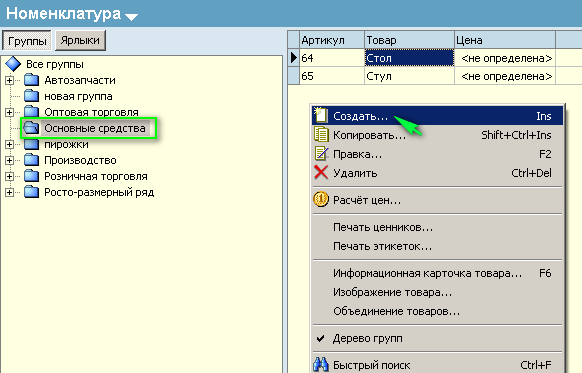Select the Росто-размерный ряд label
582x373 pixels.
99,192
